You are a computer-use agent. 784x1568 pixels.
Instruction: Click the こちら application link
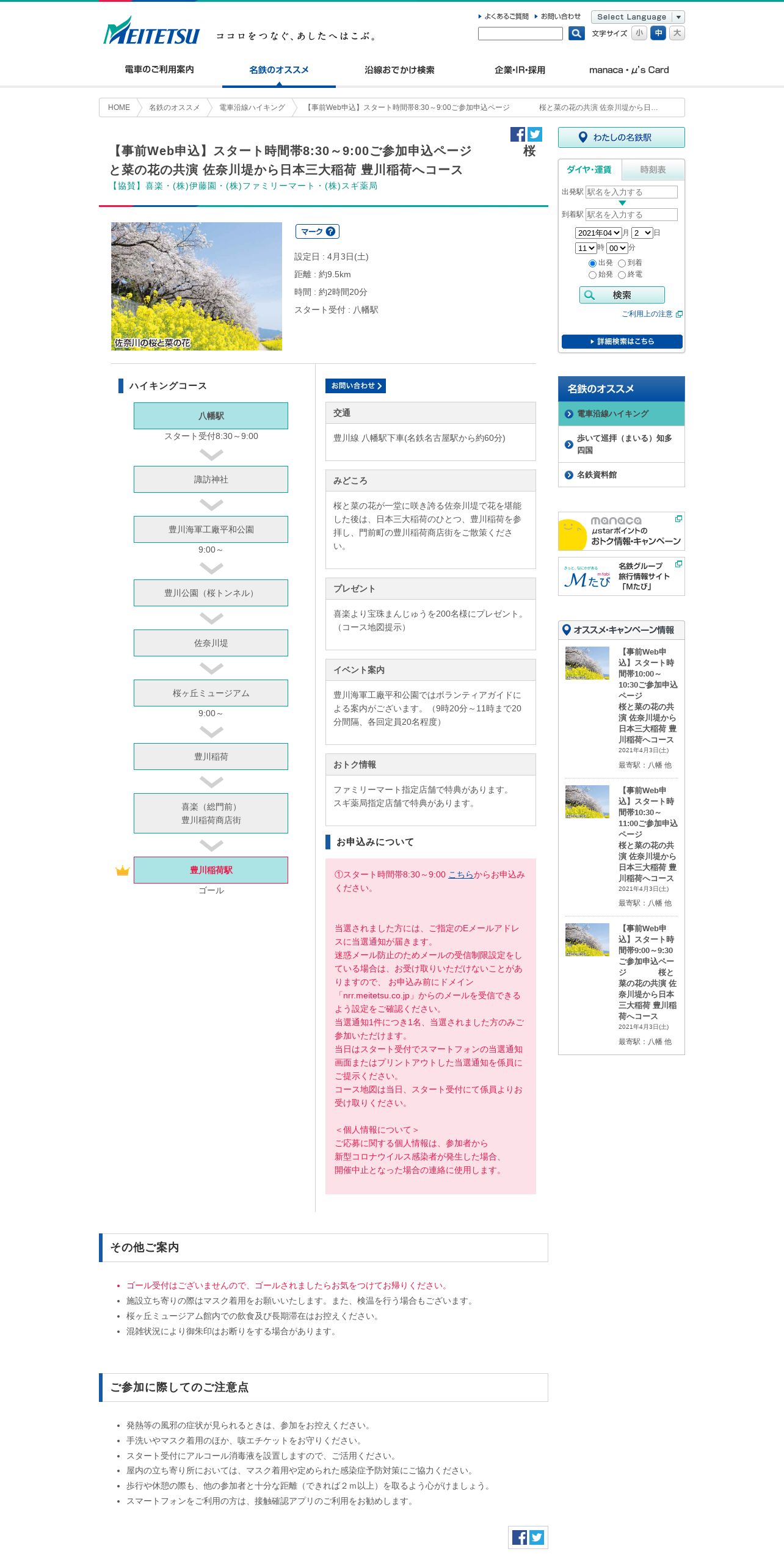(x=461, y=874)
